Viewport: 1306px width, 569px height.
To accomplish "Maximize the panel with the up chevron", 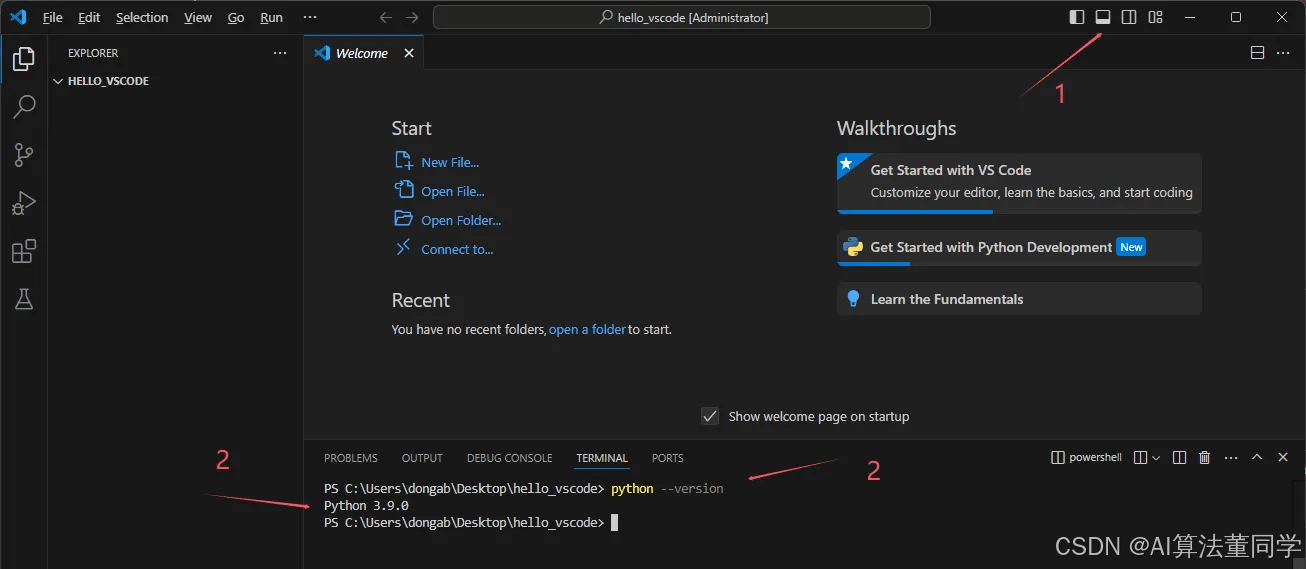I will [1257, 457].
